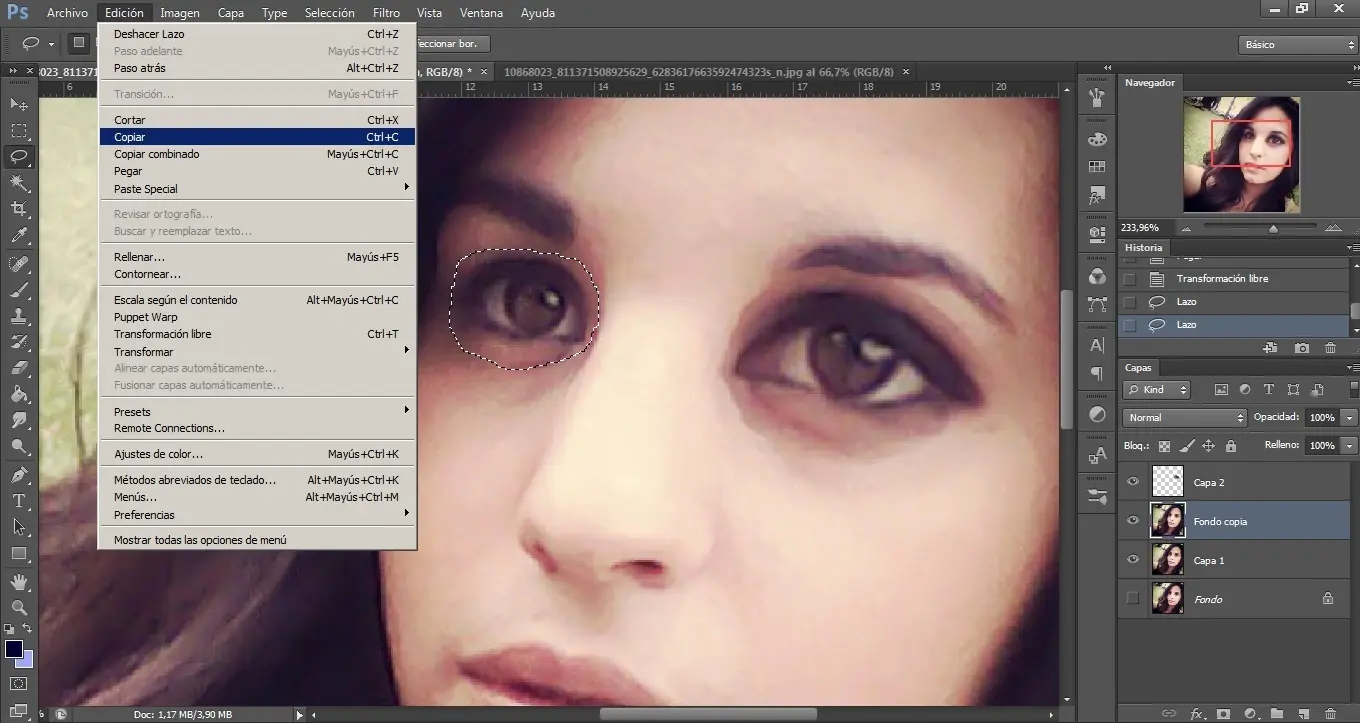Delete current history state with trash icon
Screen dimensions: 1360x723
pos(1330,348)
